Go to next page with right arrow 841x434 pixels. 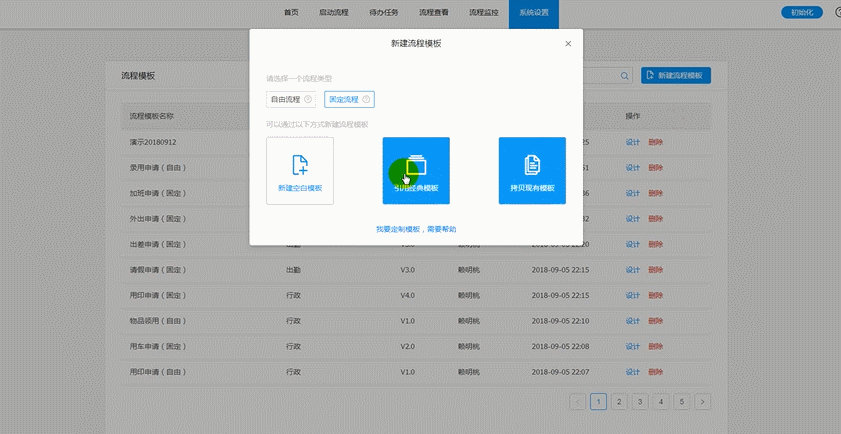[703, 402]
